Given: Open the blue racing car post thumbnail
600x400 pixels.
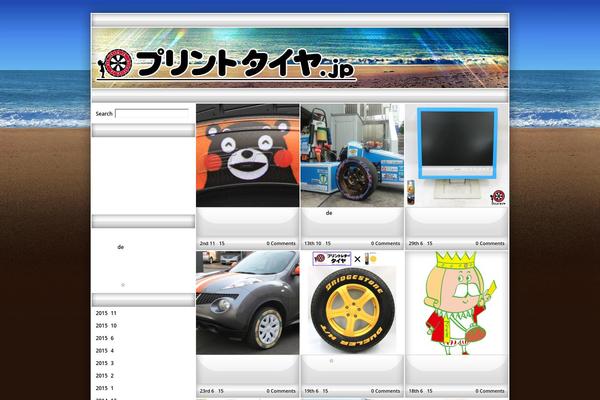Looking at the screenshot, I should [352, 155].
